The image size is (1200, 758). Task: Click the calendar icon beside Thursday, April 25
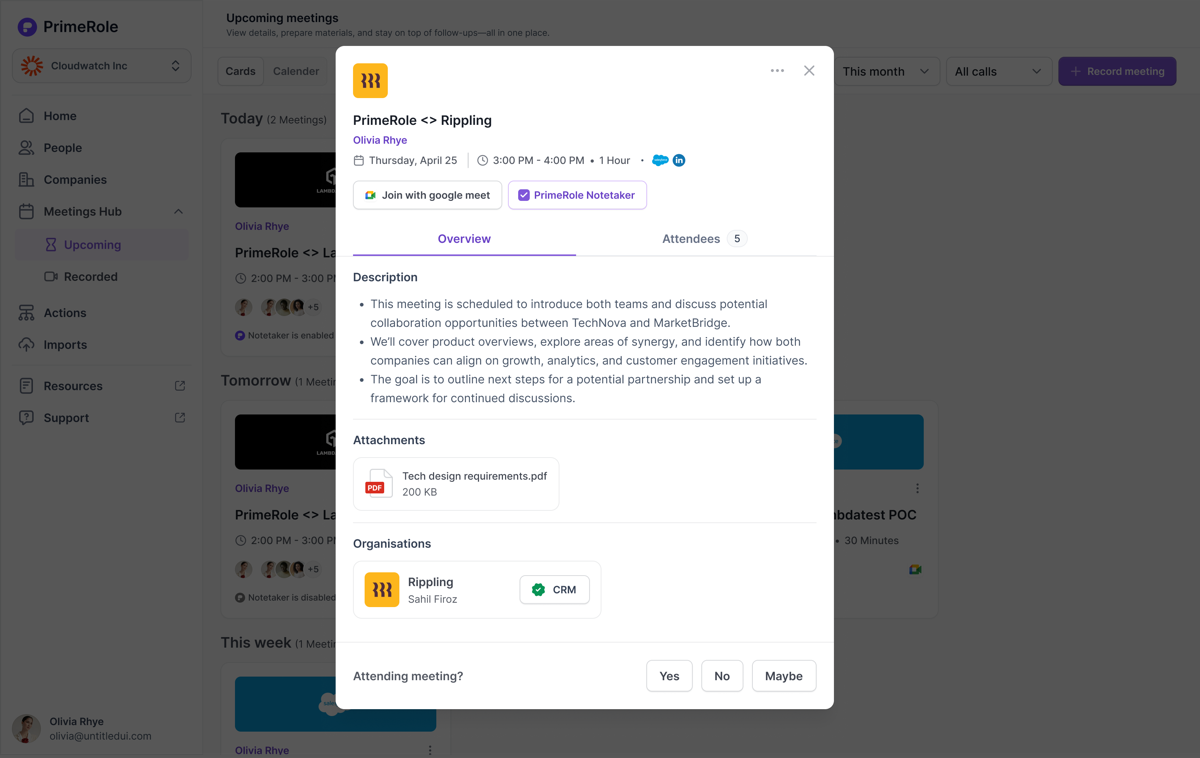coord(359,160)
